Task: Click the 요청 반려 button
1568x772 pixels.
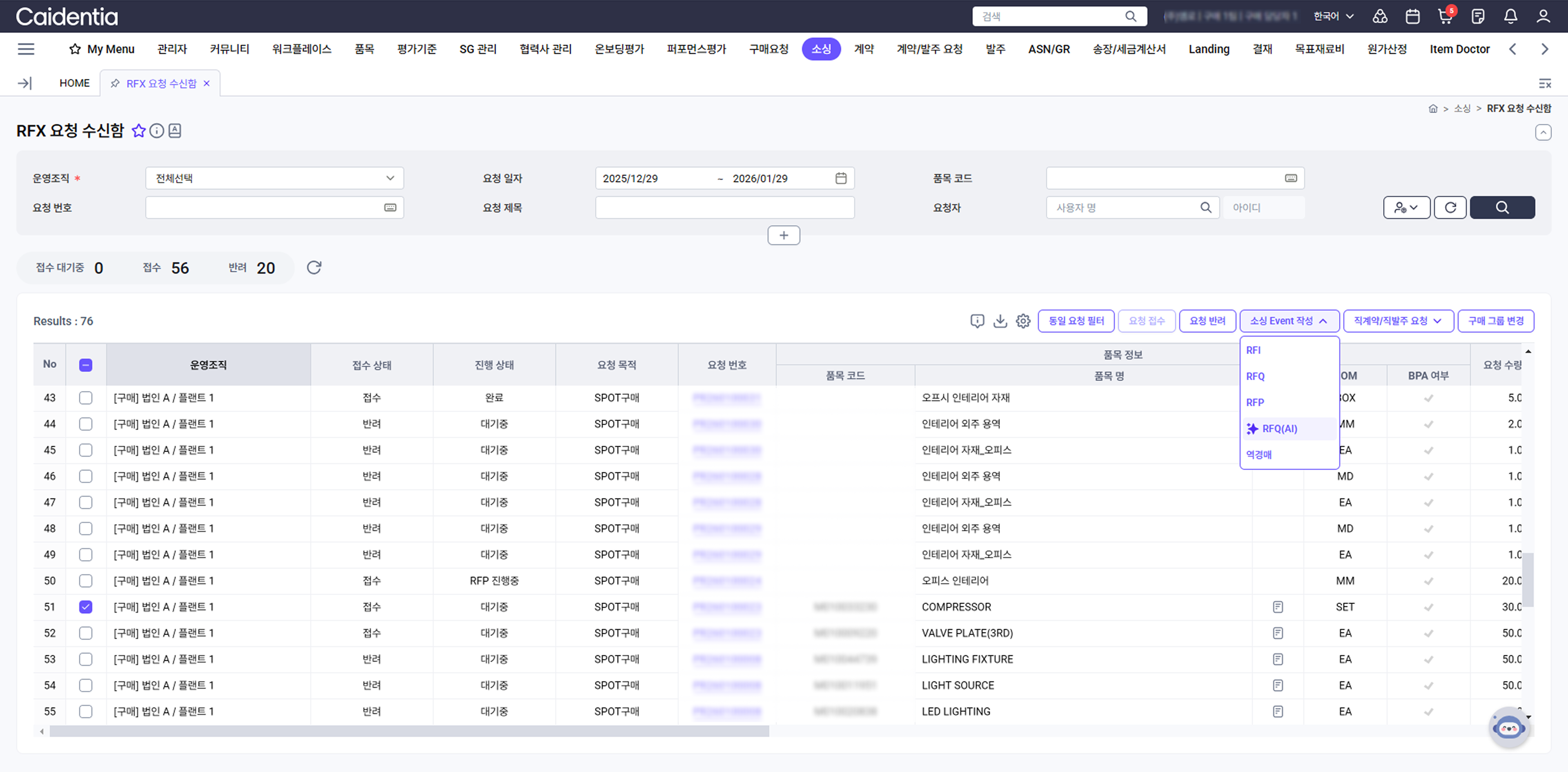Action: coord(1207,321)
